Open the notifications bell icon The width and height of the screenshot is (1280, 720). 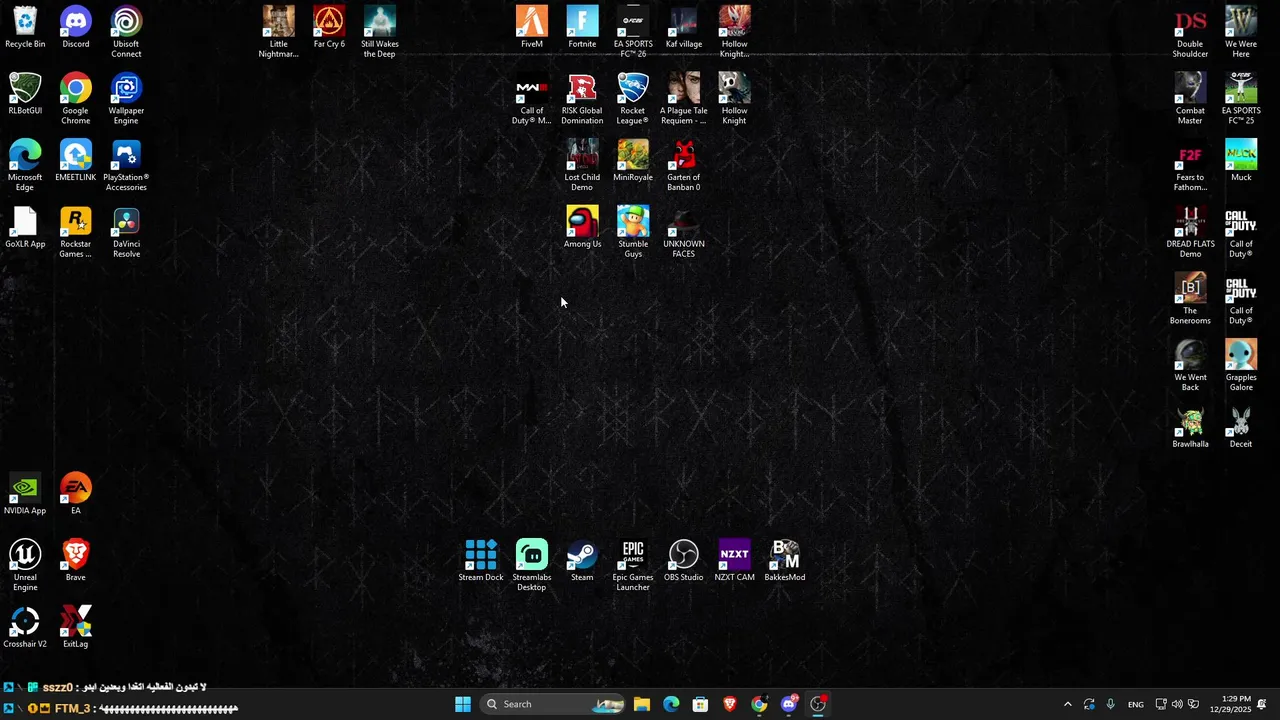1262,704
